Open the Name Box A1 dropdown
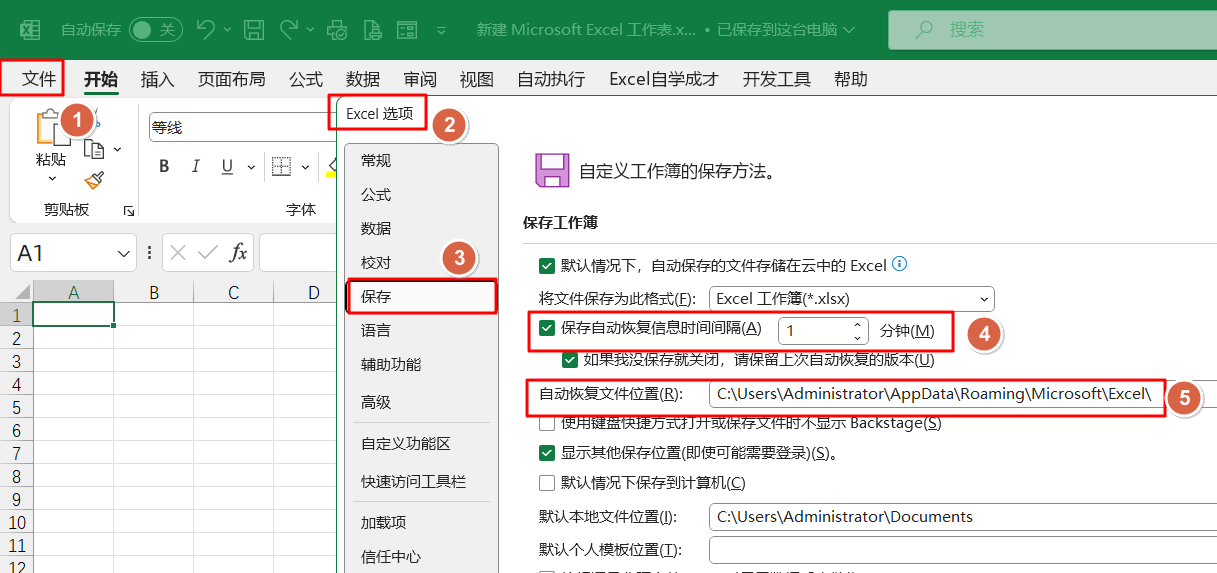 pos(124,254)
